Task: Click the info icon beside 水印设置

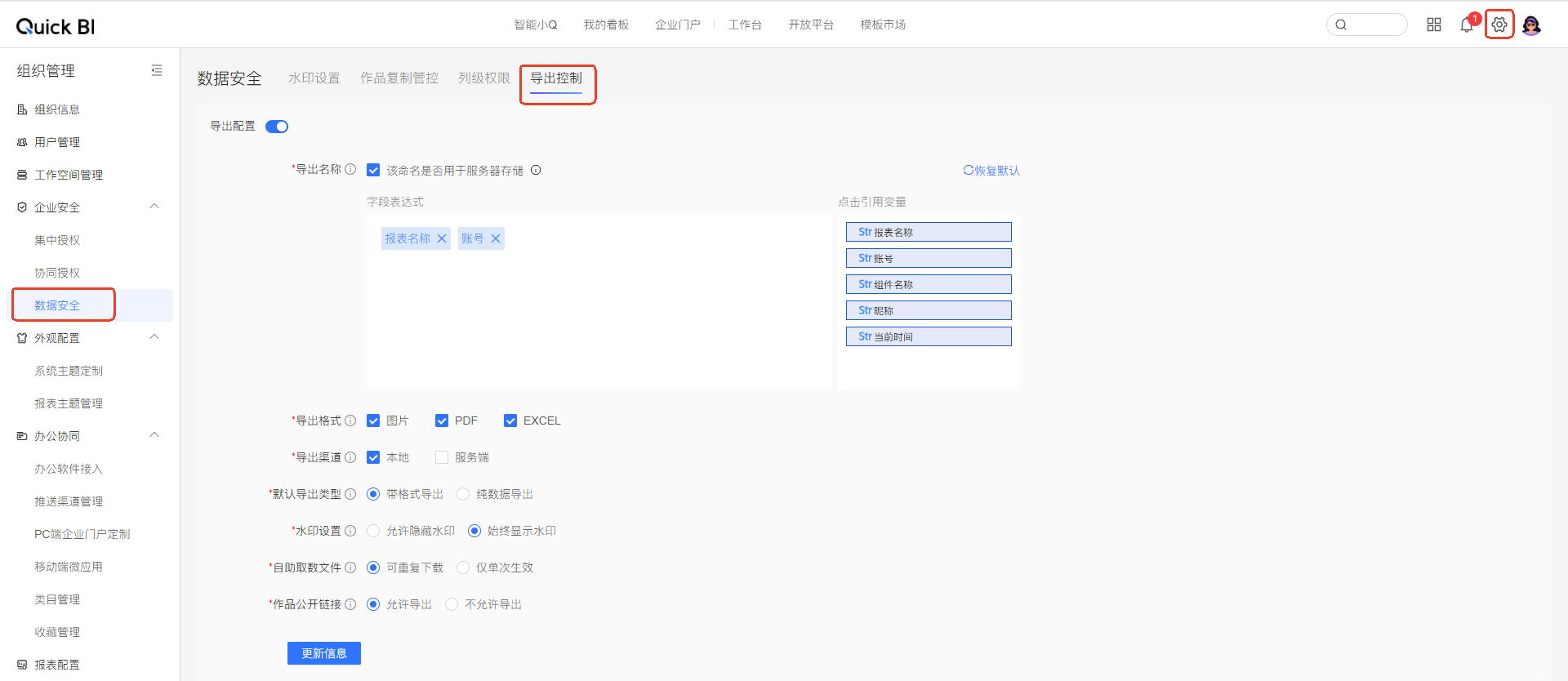Action: (350, 531)
